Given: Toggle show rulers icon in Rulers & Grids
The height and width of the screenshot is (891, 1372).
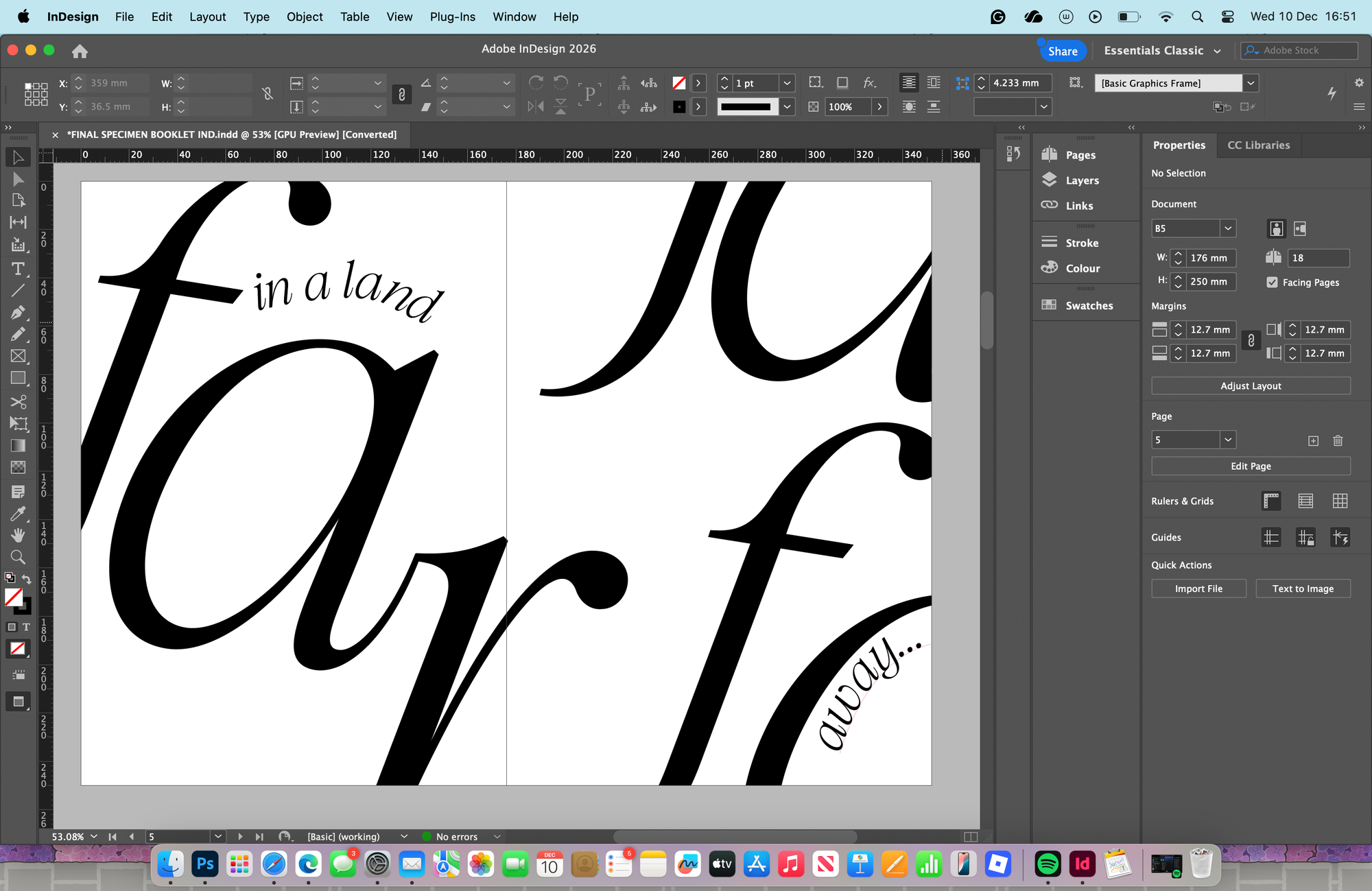Looking at the screenshot, I should pyautogui.click(x=1270, y=501).
